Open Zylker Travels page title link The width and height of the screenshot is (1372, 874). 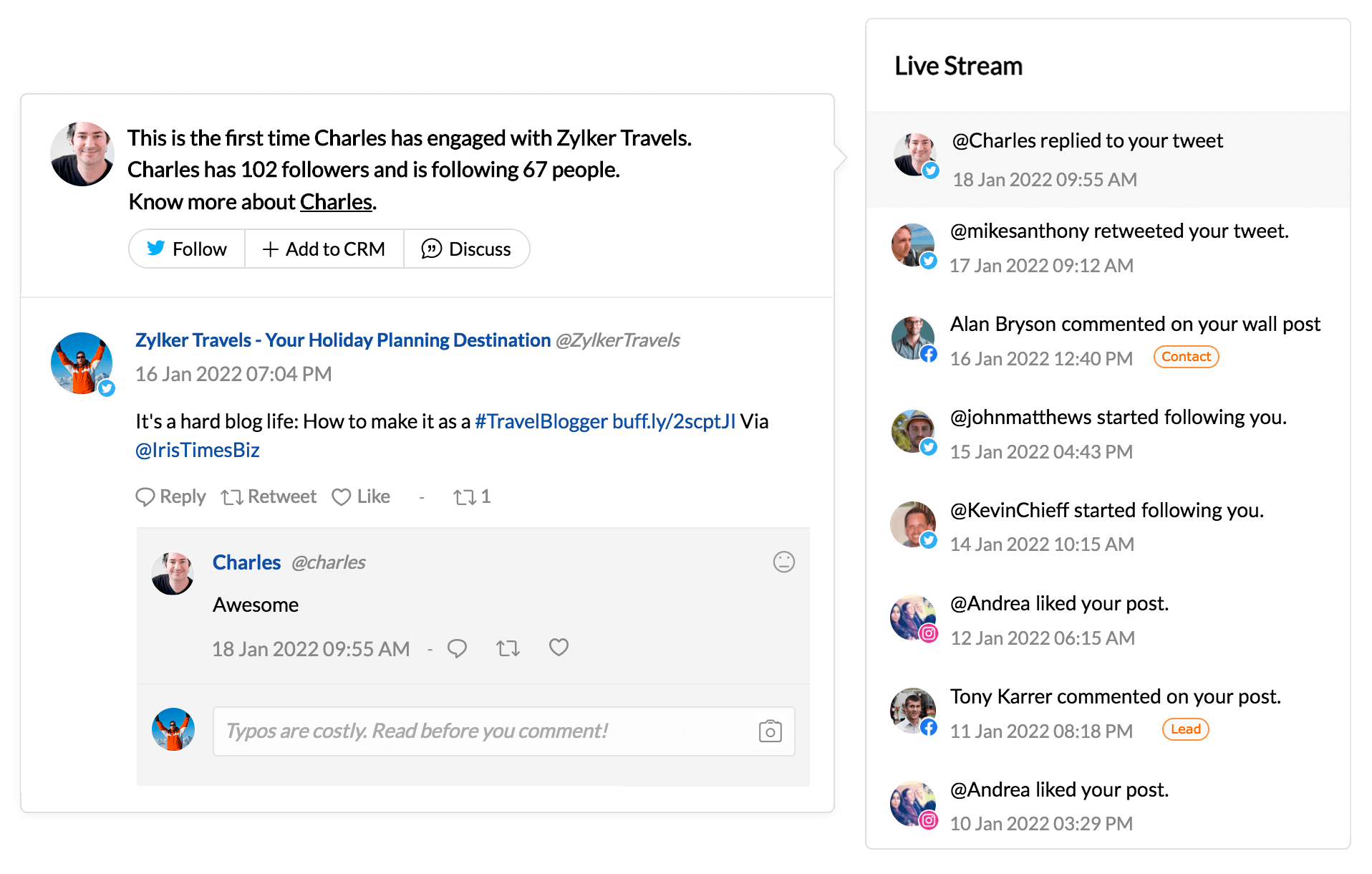343,340
